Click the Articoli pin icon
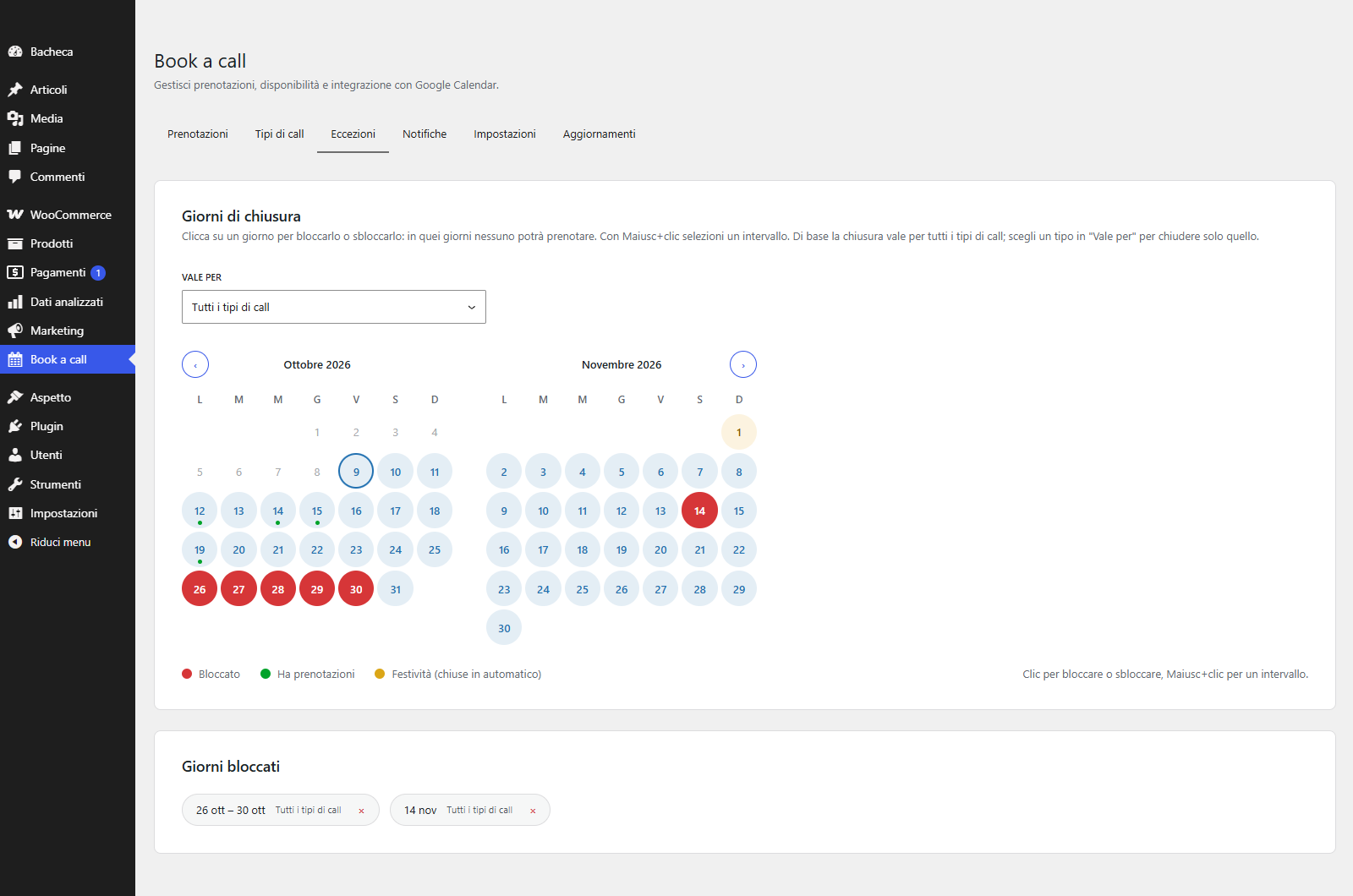This screenshot has width=1353, height=896. coord(15,90)
